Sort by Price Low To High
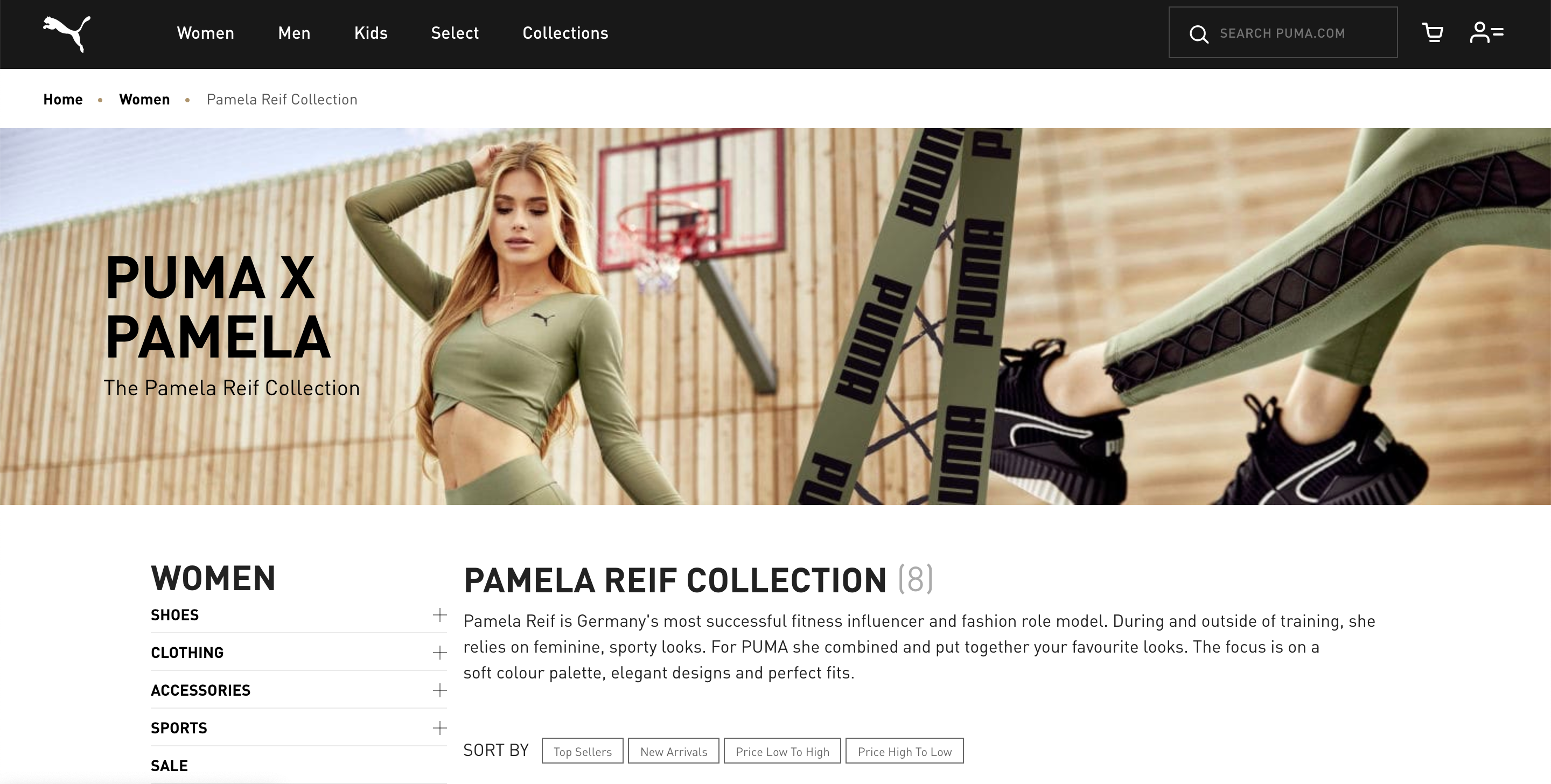 pyautogui.click(x=782, y=751)
